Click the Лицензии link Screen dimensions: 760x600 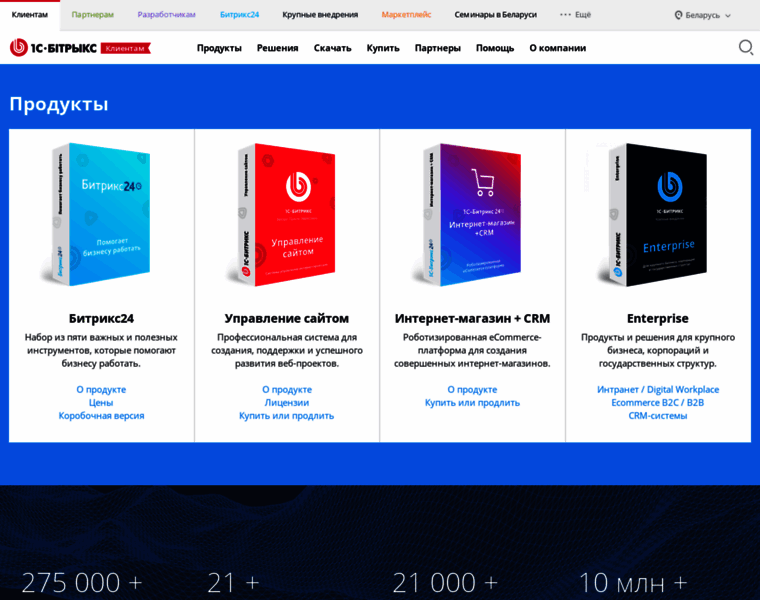[x=286, y=402]
